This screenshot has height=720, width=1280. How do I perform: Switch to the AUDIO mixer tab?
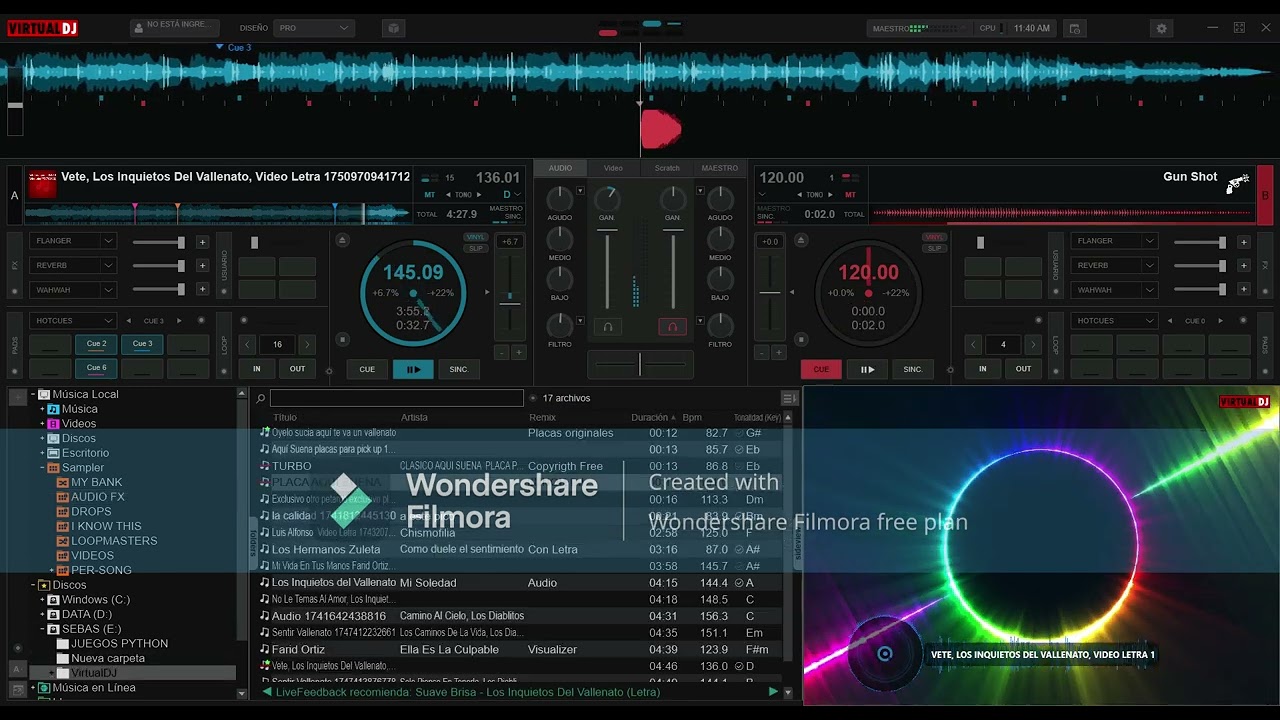tap(560, 168)
